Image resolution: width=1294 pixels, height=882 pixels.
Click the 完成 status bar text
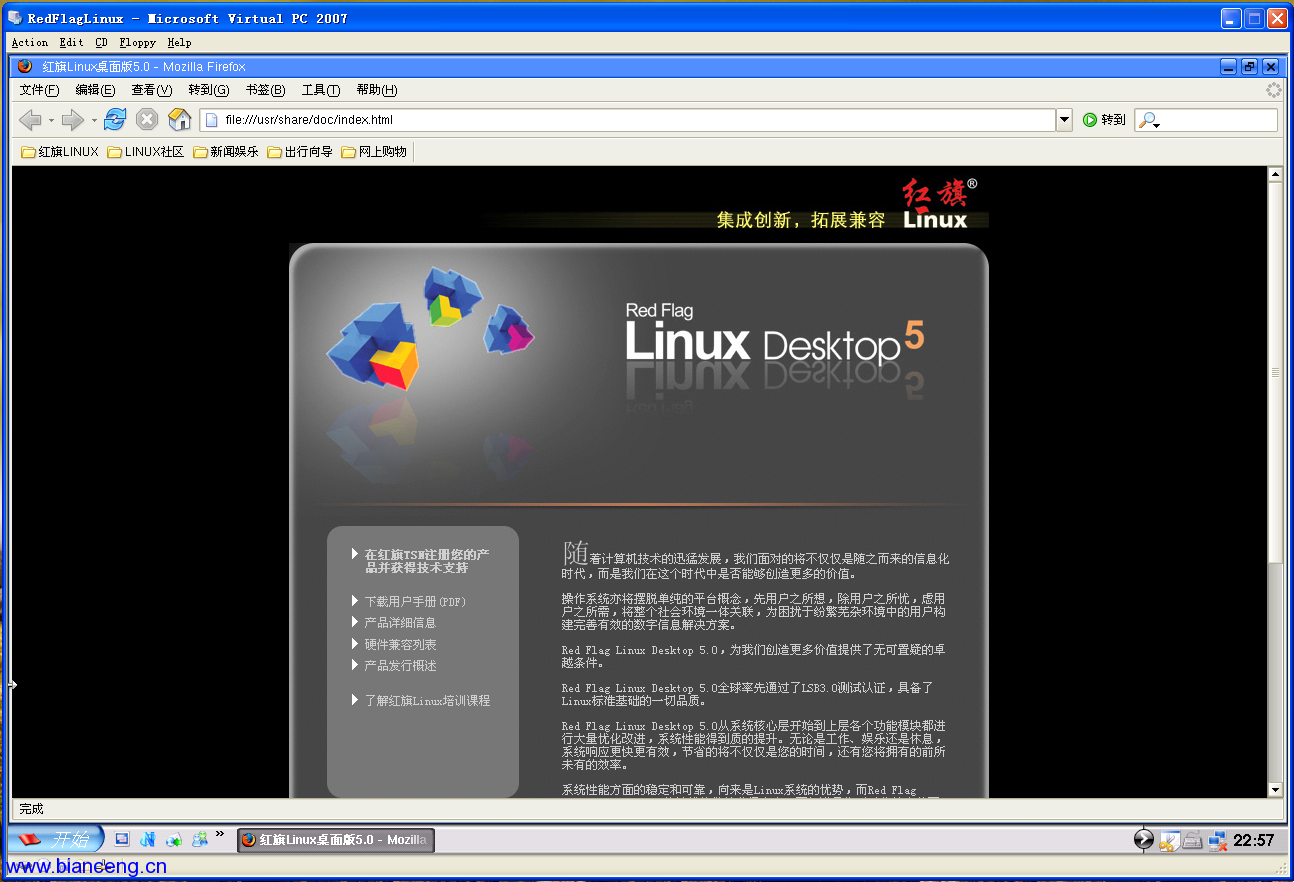point(31,809)
